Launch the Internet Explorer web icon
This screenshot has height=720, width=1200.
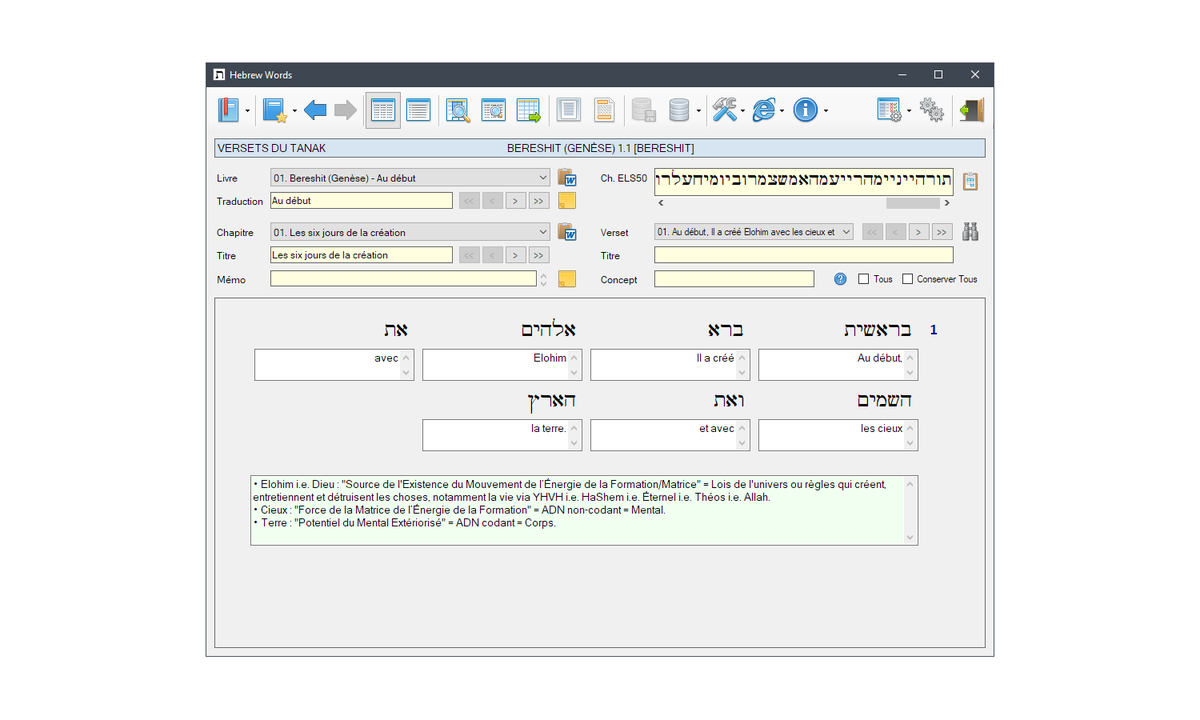[765, 110]
